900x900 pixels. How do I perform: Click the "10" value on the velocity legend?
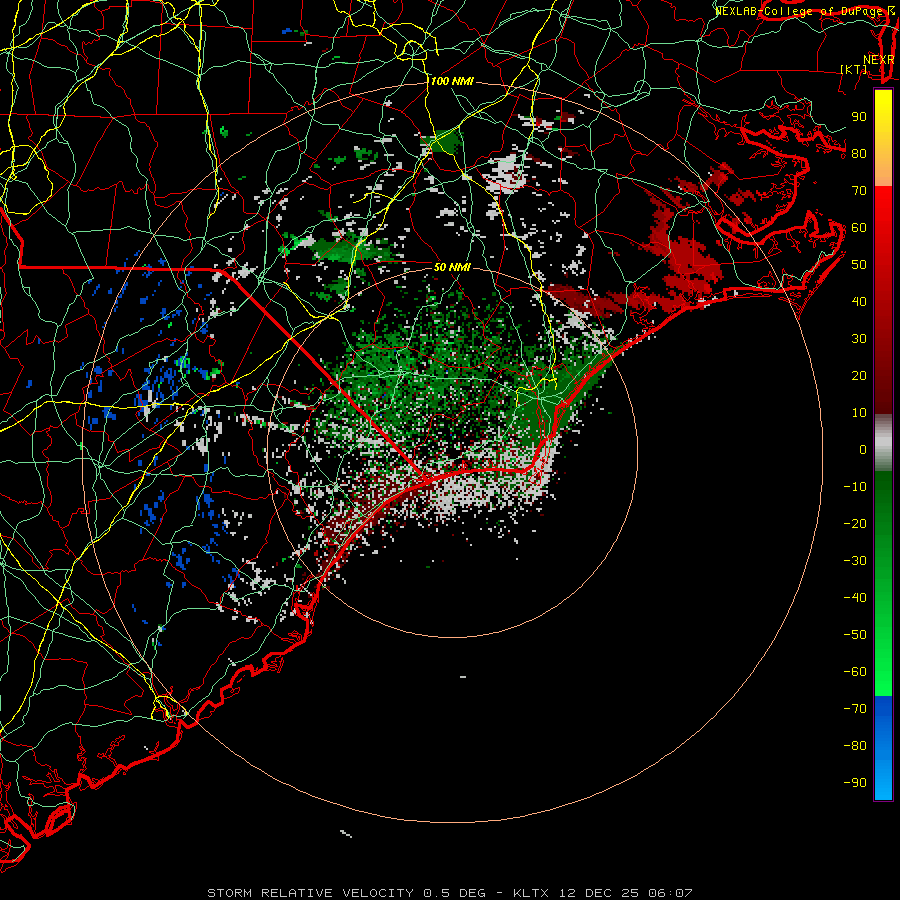[x=859, y=413]
